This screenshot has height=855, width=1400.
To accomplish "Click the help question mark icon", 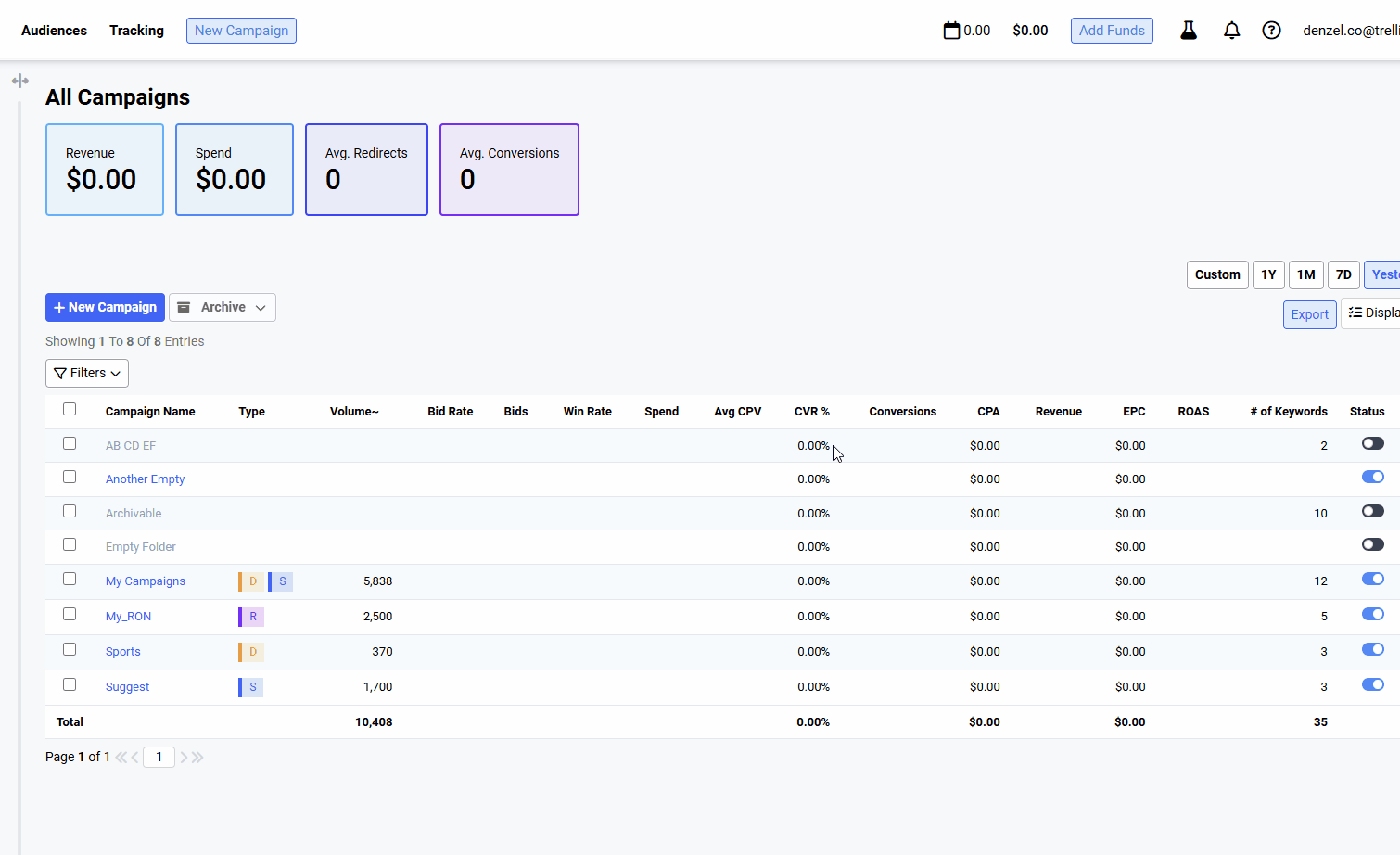I will 1271,31.
